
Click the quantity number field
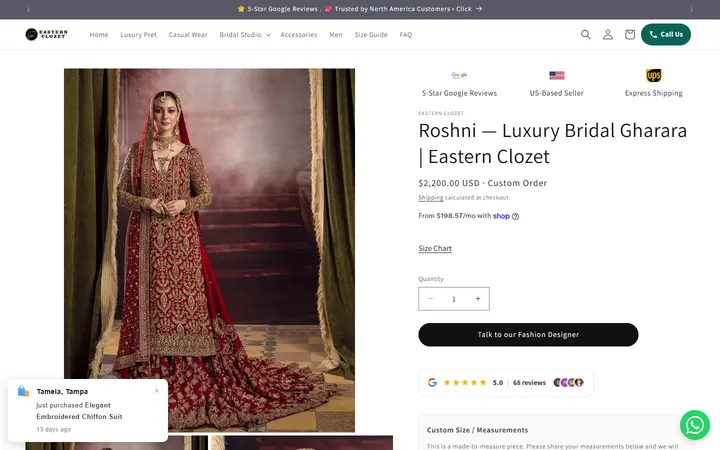click(454, 299)
